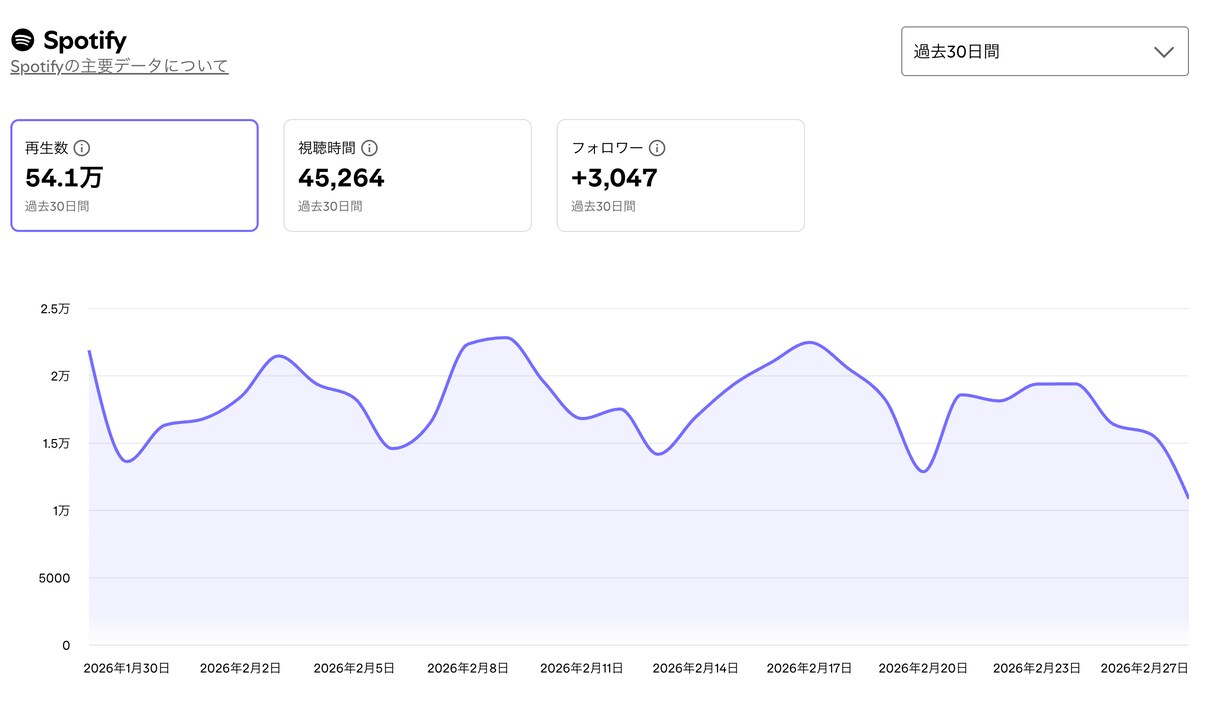Select the 再生数 metric card
The height and width of the screenshot is (701, 1220).
(134, 176)
